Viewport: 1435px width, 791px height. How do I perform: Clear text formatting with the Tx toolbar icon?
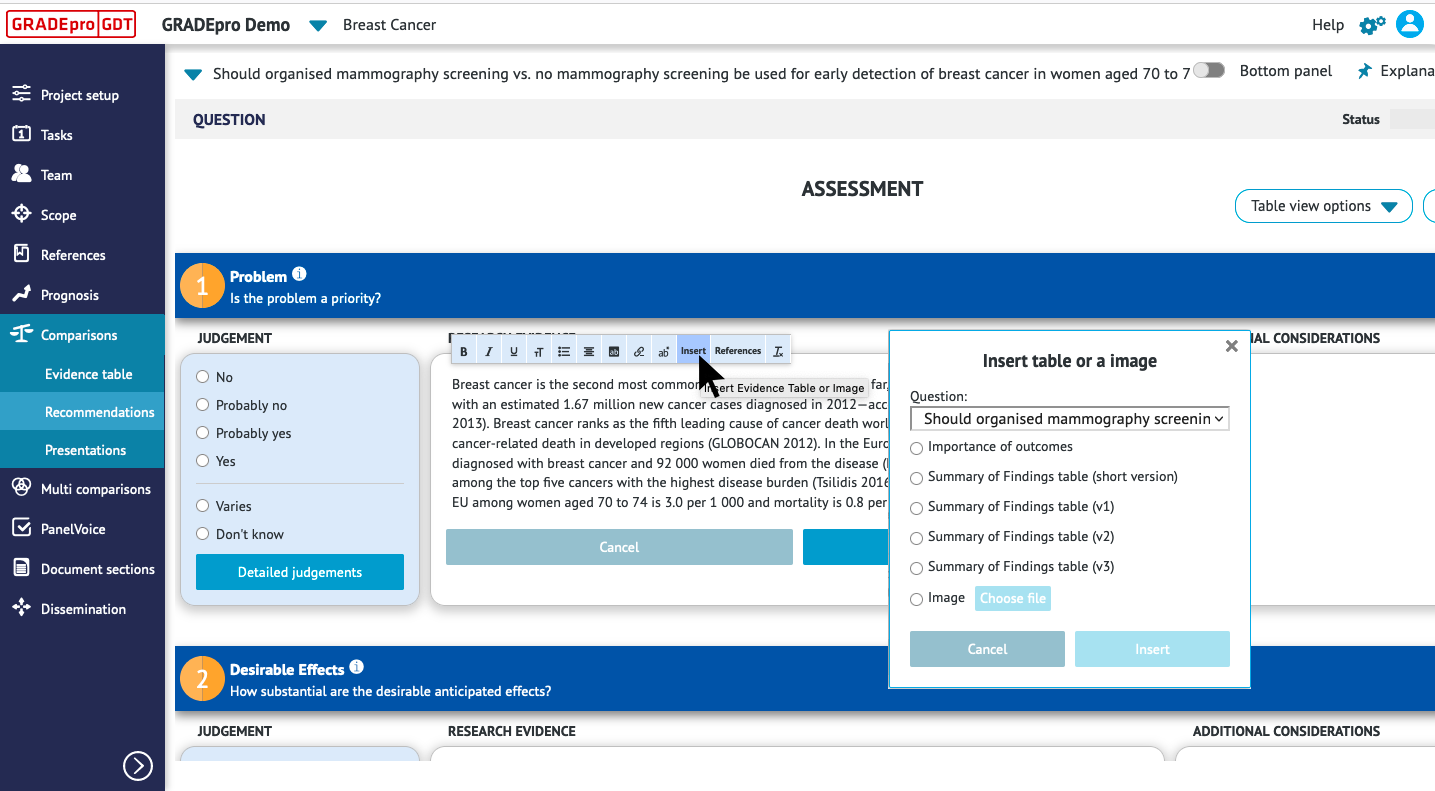[x=778, y=350]
